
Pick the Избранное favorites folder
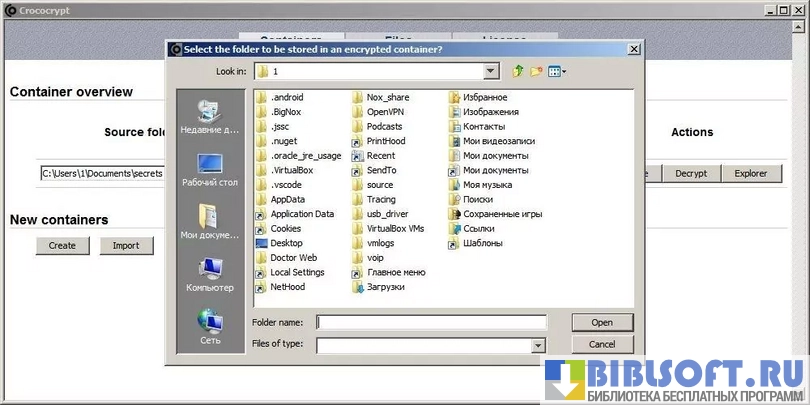tap(484, 97)
